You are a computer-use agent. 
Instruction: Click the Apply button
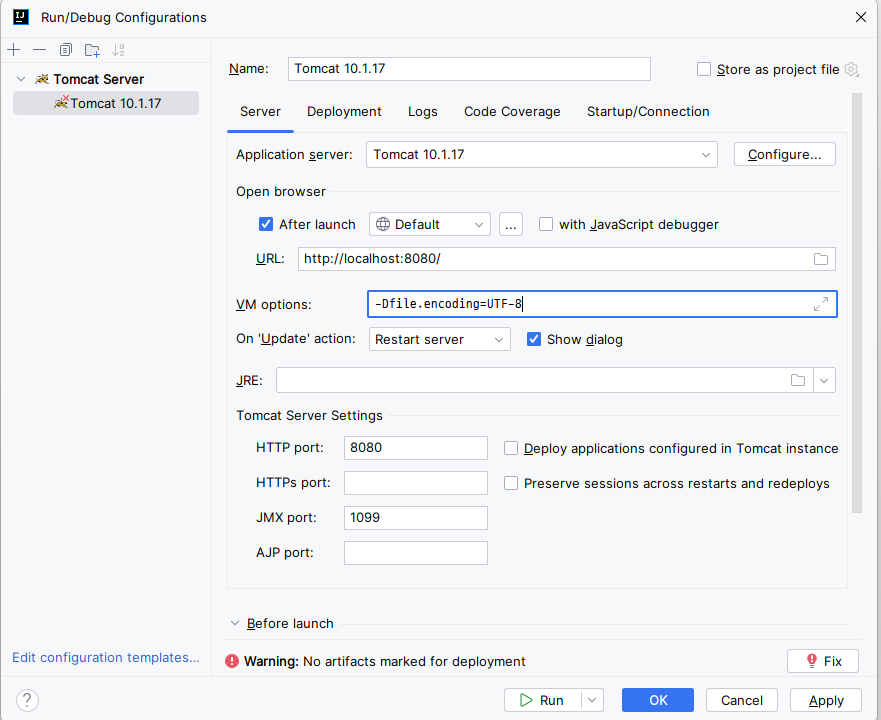tap(826, 700)
